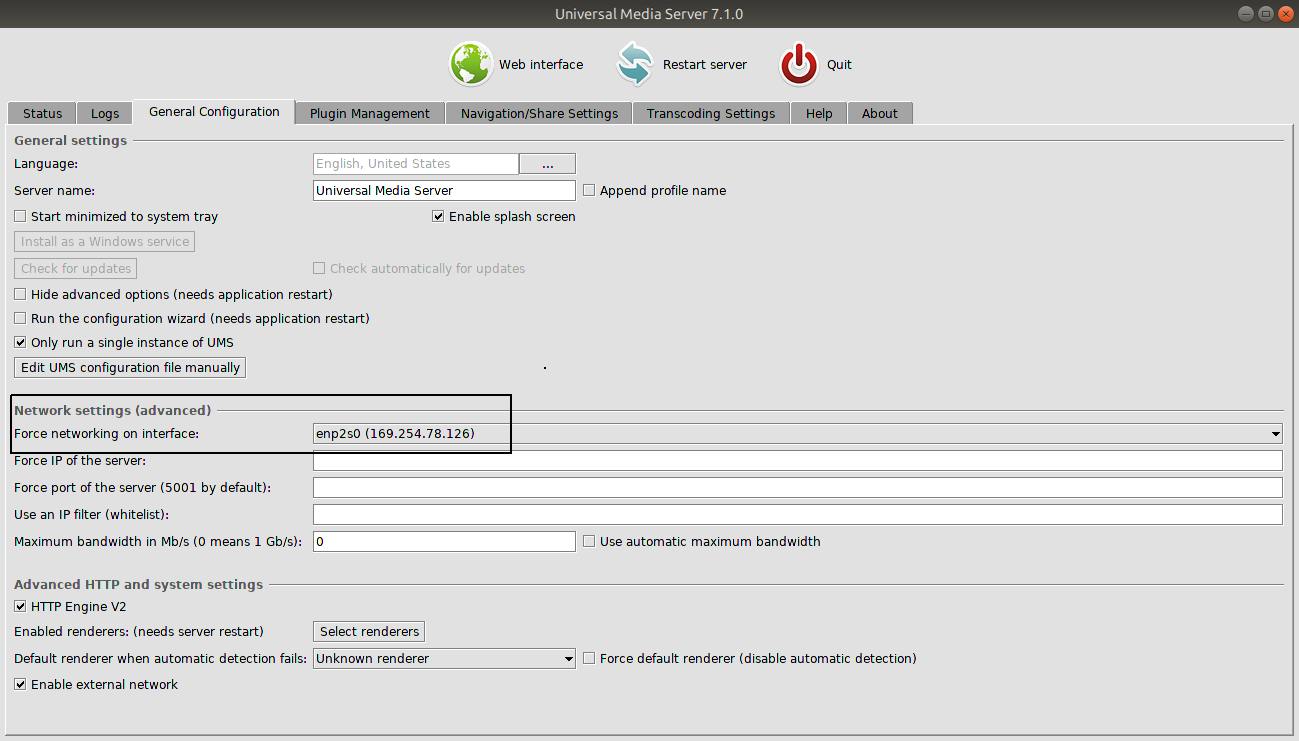The image size is (1299, 741).
Task: Click the Web interface globe icon
Action: tap(470, 64)
